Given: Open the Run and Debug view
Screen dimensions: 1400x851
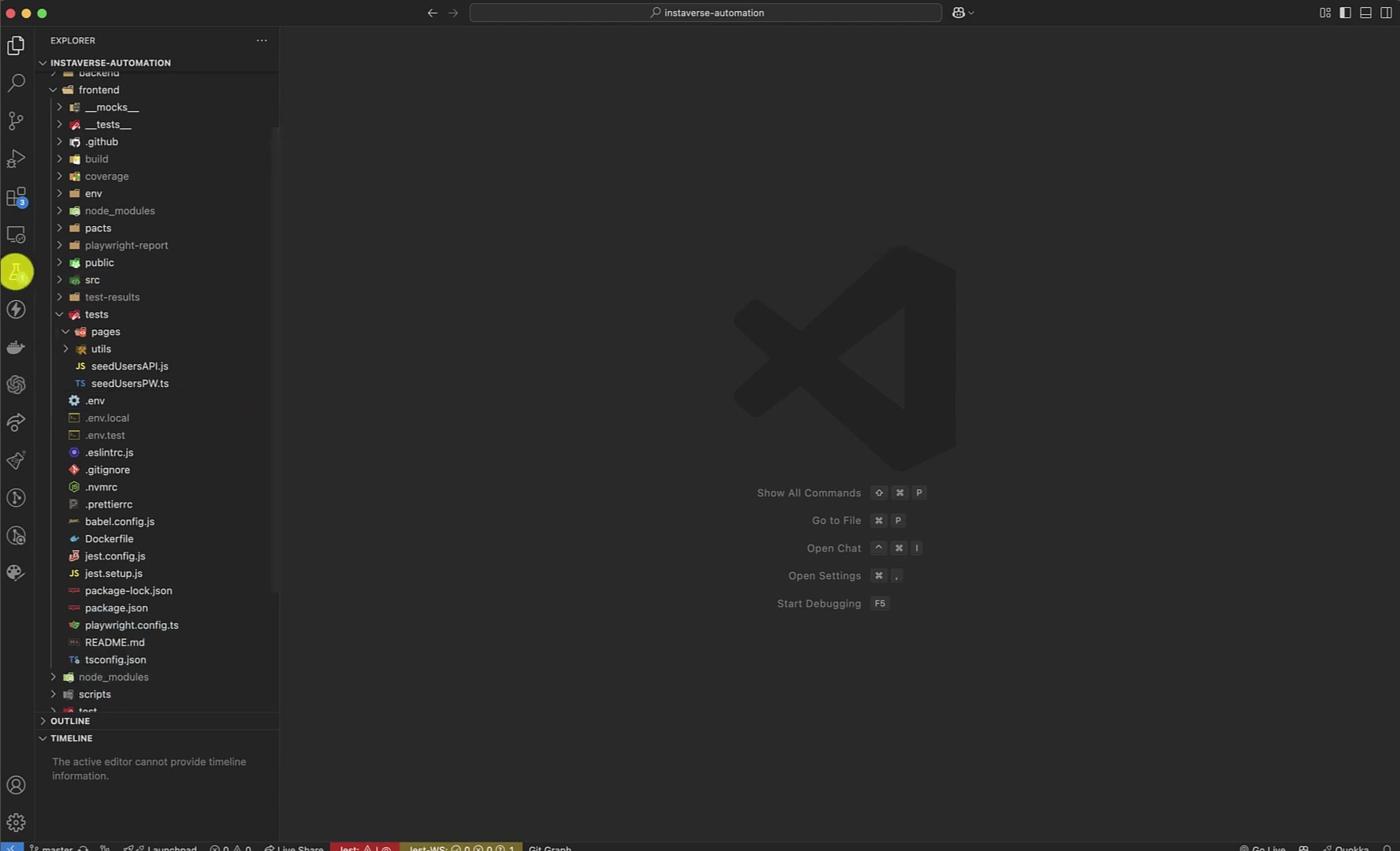Looking at the screenshot, I should (x=16, y=158).
